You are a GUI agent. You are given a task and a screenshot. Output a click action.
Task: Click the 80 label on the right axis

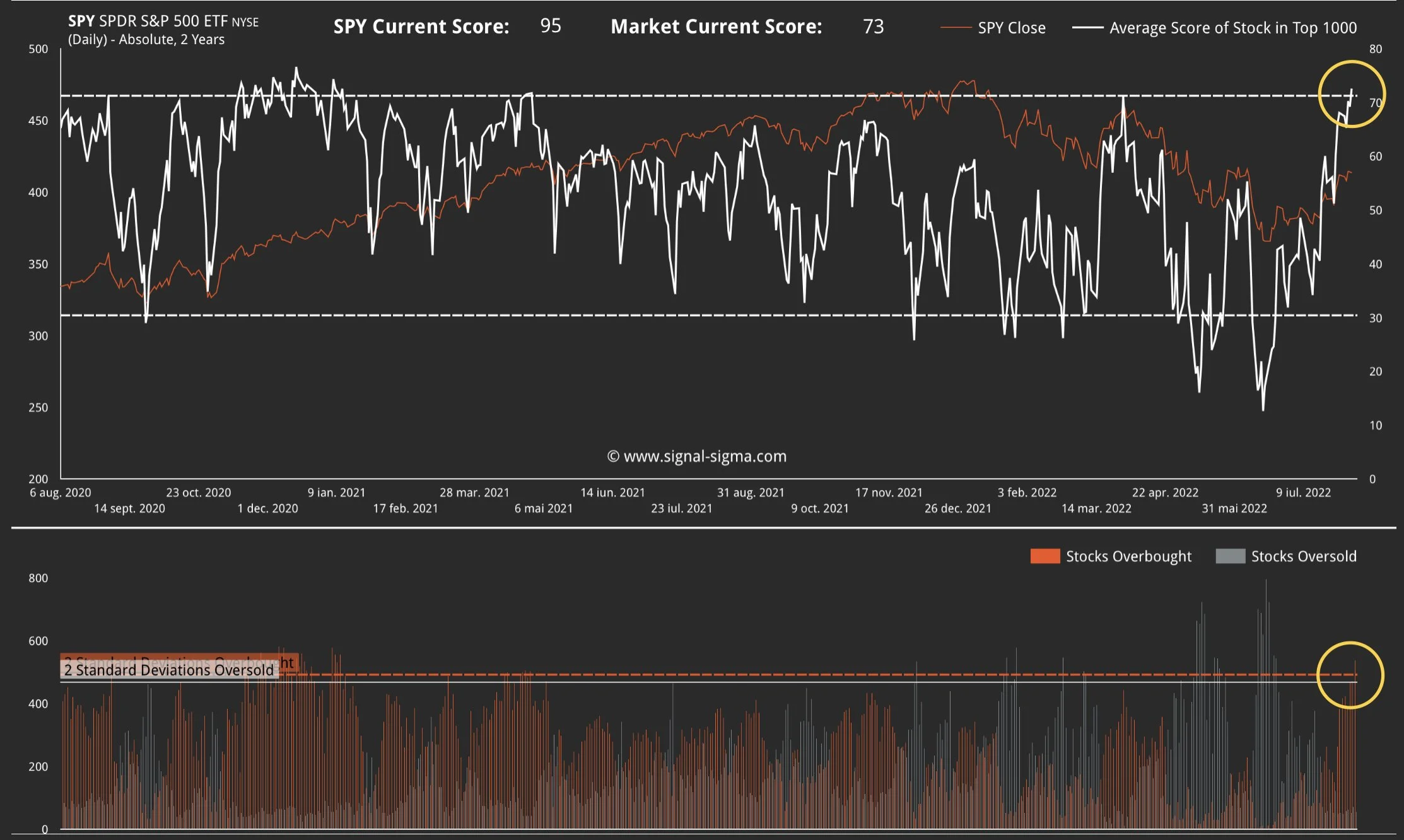click(x=1375, y=49)
